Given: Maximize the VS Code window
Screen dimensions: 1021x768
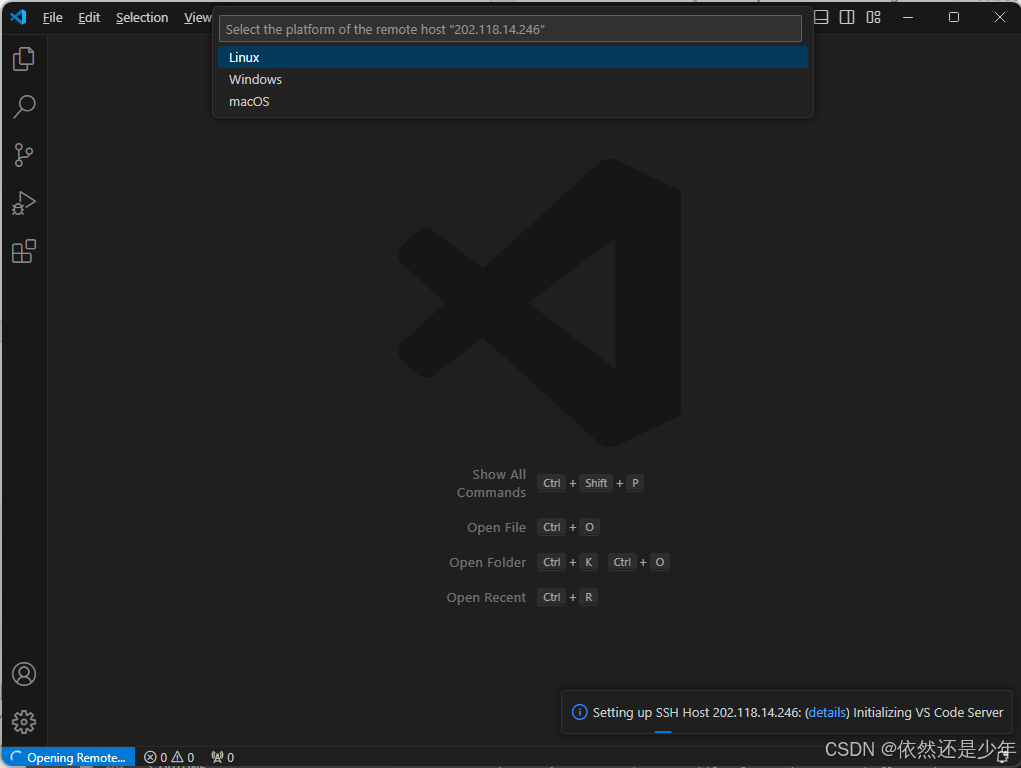Looking at the screenshot, I should pyautogui.click(x=953, y=18).
